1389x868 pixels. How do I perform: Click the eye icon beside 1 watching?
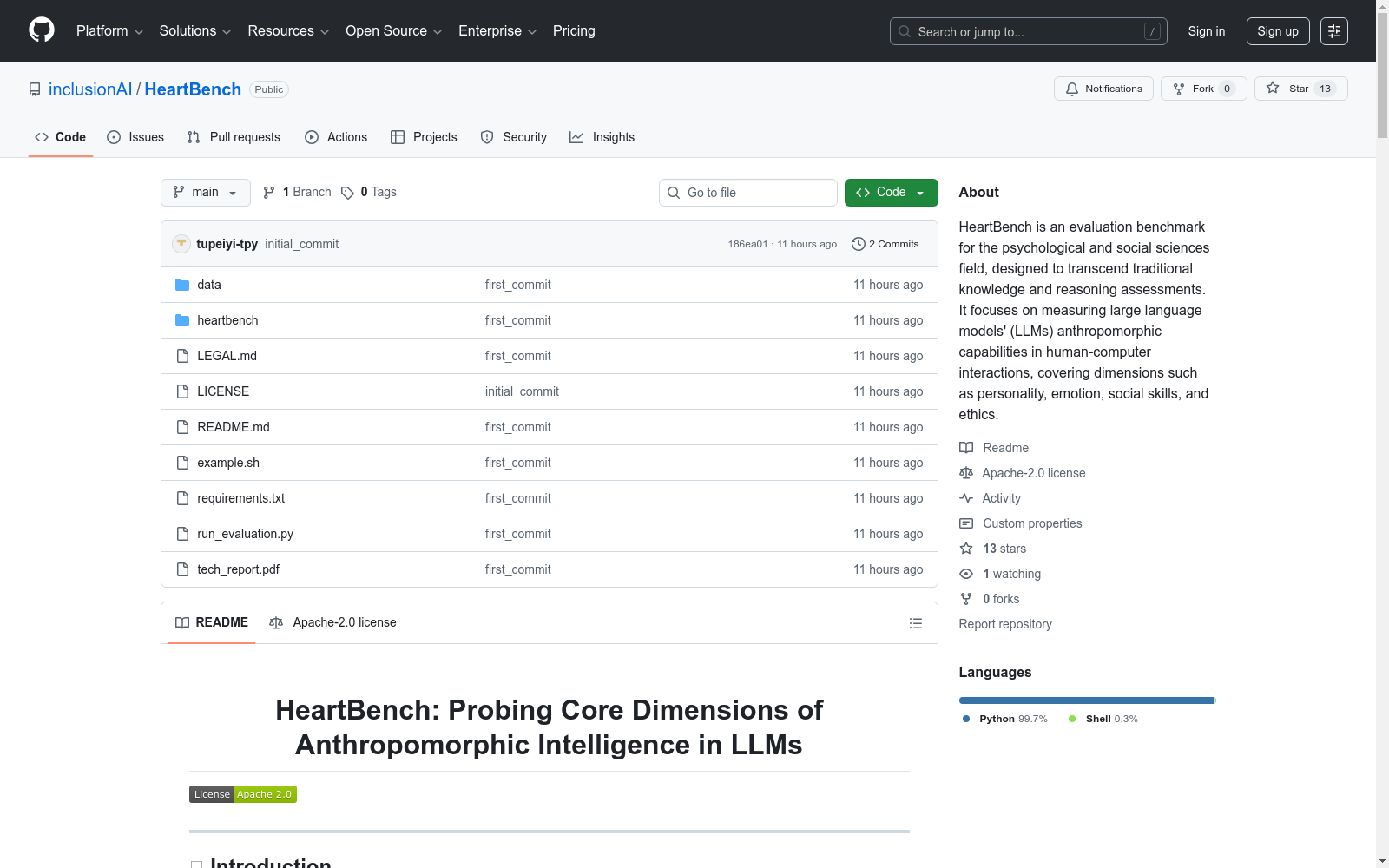point(966,574)
